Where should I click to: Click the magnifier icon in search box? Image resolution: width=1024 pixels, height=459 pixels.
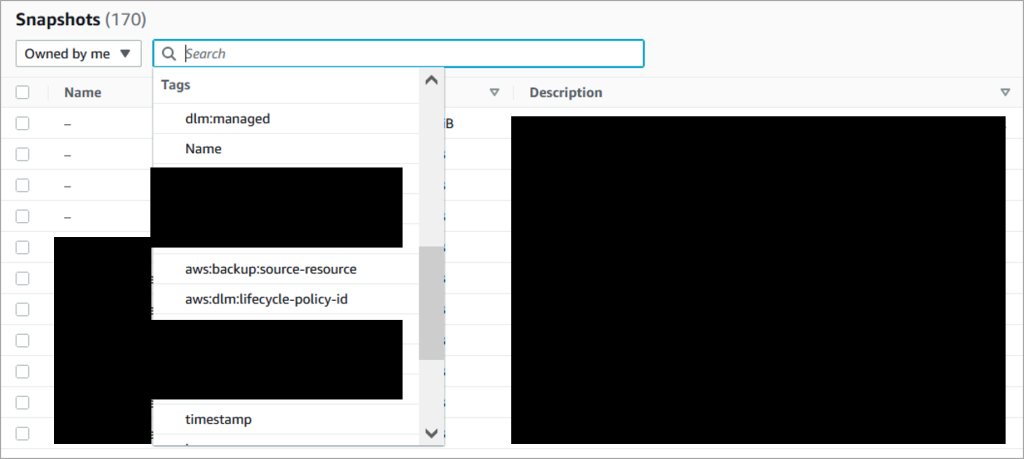pos(169,54)
